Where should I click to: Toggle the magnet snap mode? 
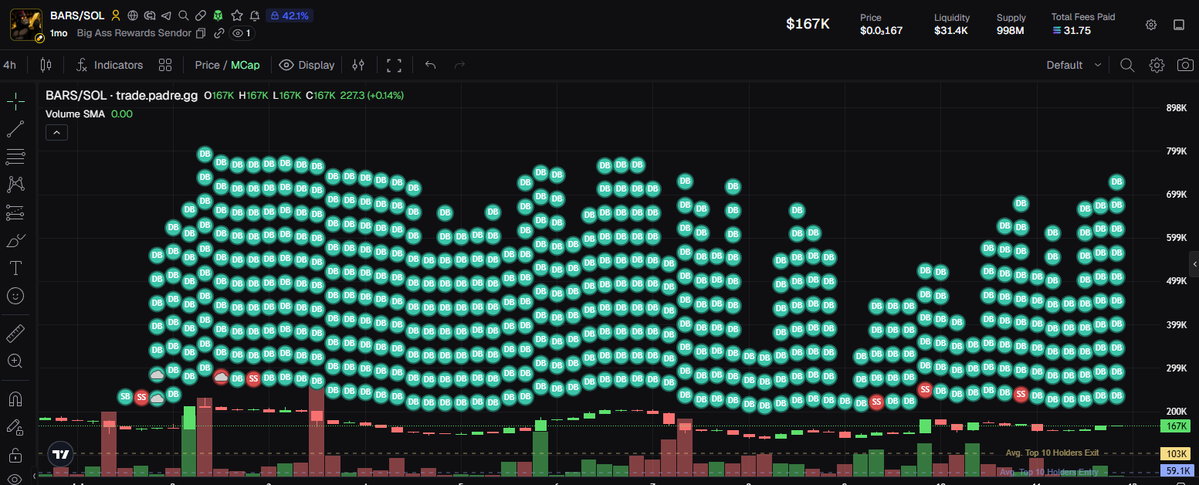pos(15,399)
